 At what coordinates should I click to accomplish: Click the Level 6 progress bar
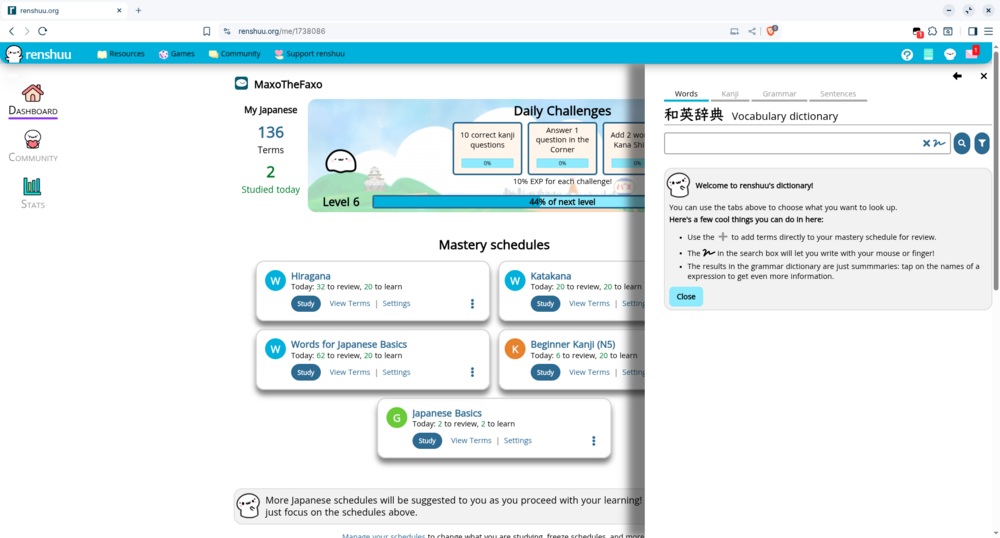pos(508,202)
